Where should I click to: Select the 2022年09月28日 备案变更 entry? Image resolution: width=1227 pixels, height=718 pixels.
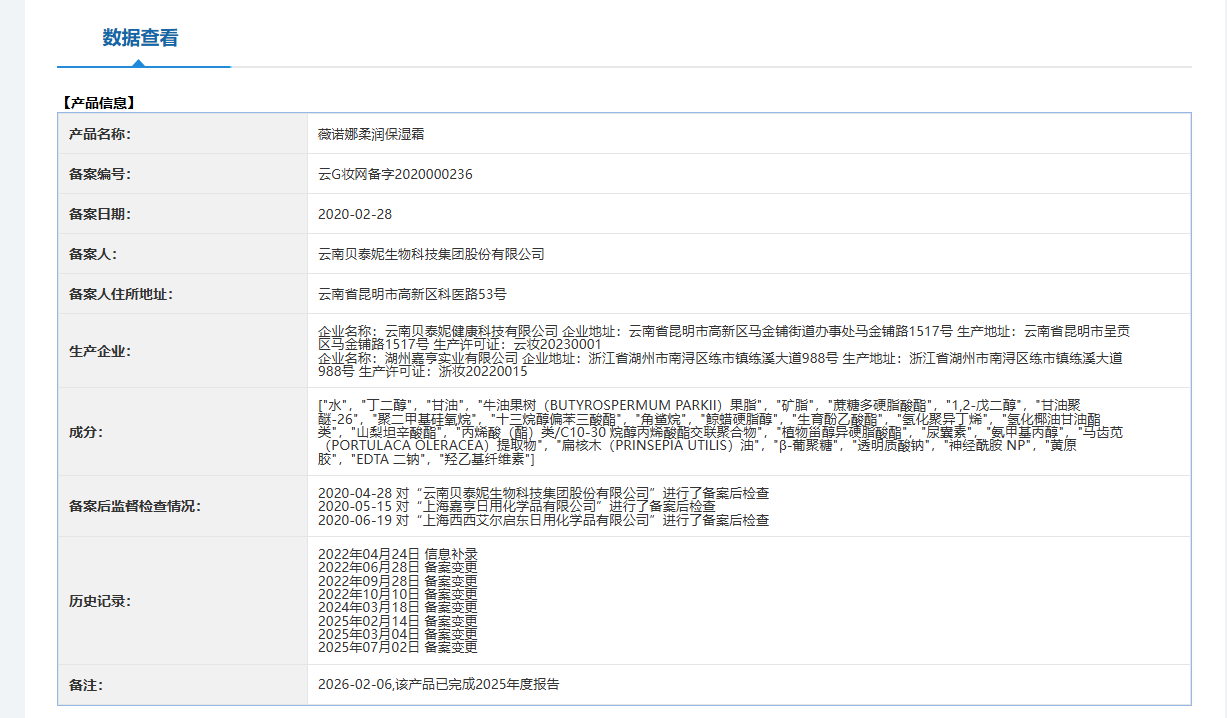click(x=397, y=581)
